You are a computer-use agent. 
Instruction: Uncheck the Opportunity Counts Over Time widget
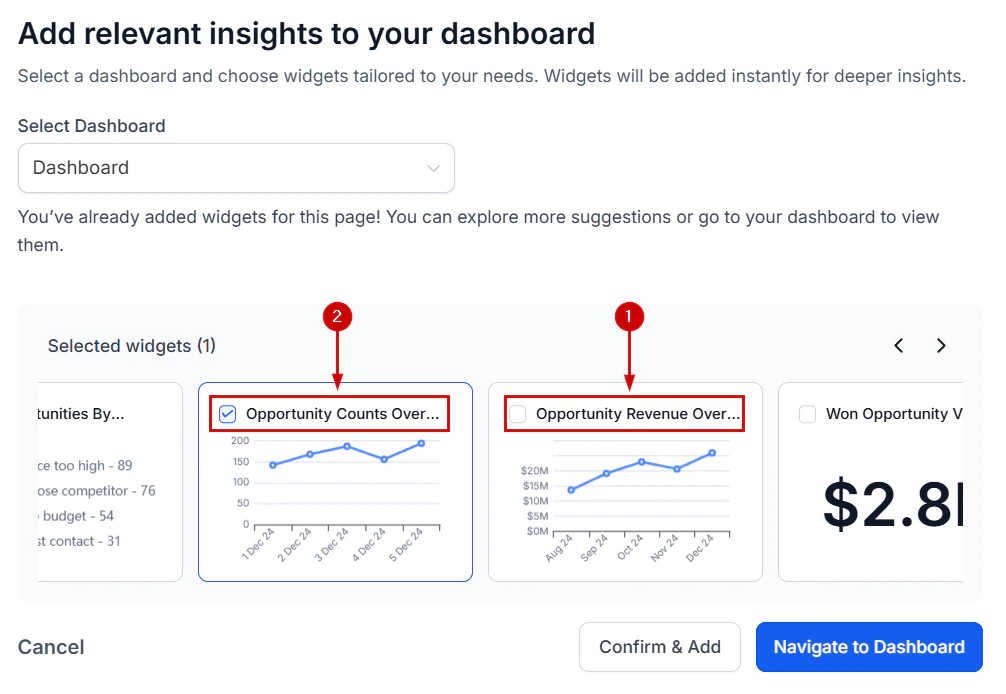[226, 413]
